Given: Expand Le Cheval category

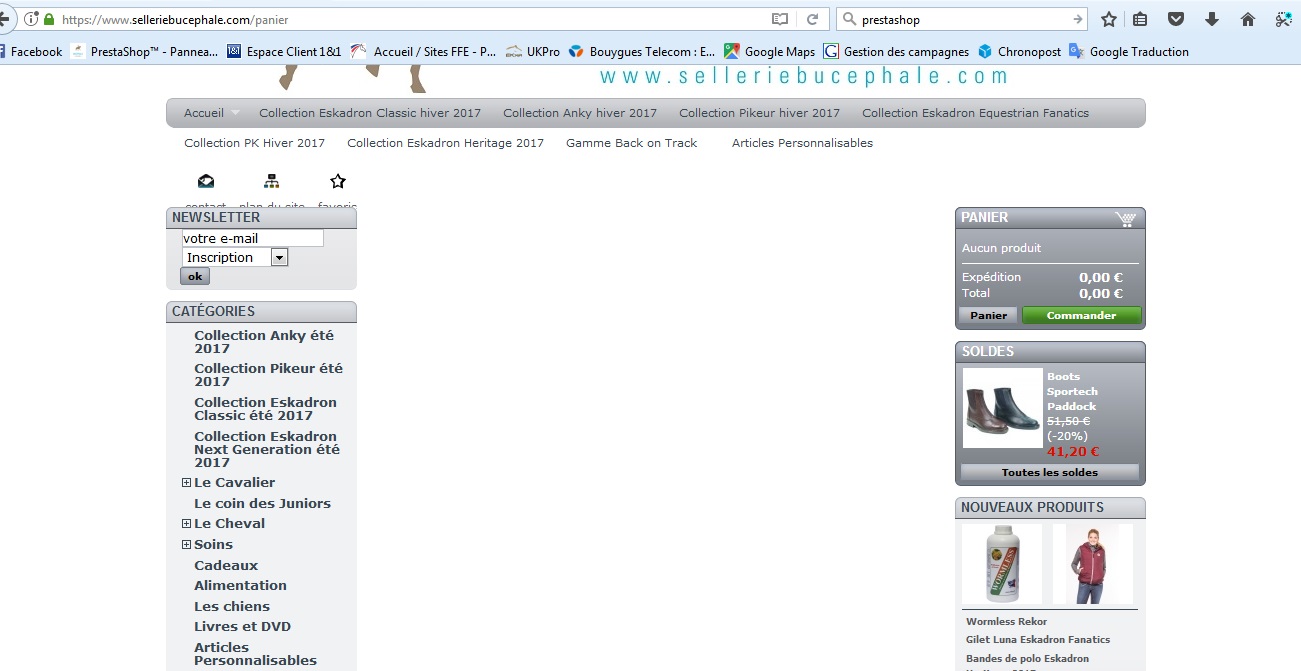Looking at the screenshot, I should 186,523.
